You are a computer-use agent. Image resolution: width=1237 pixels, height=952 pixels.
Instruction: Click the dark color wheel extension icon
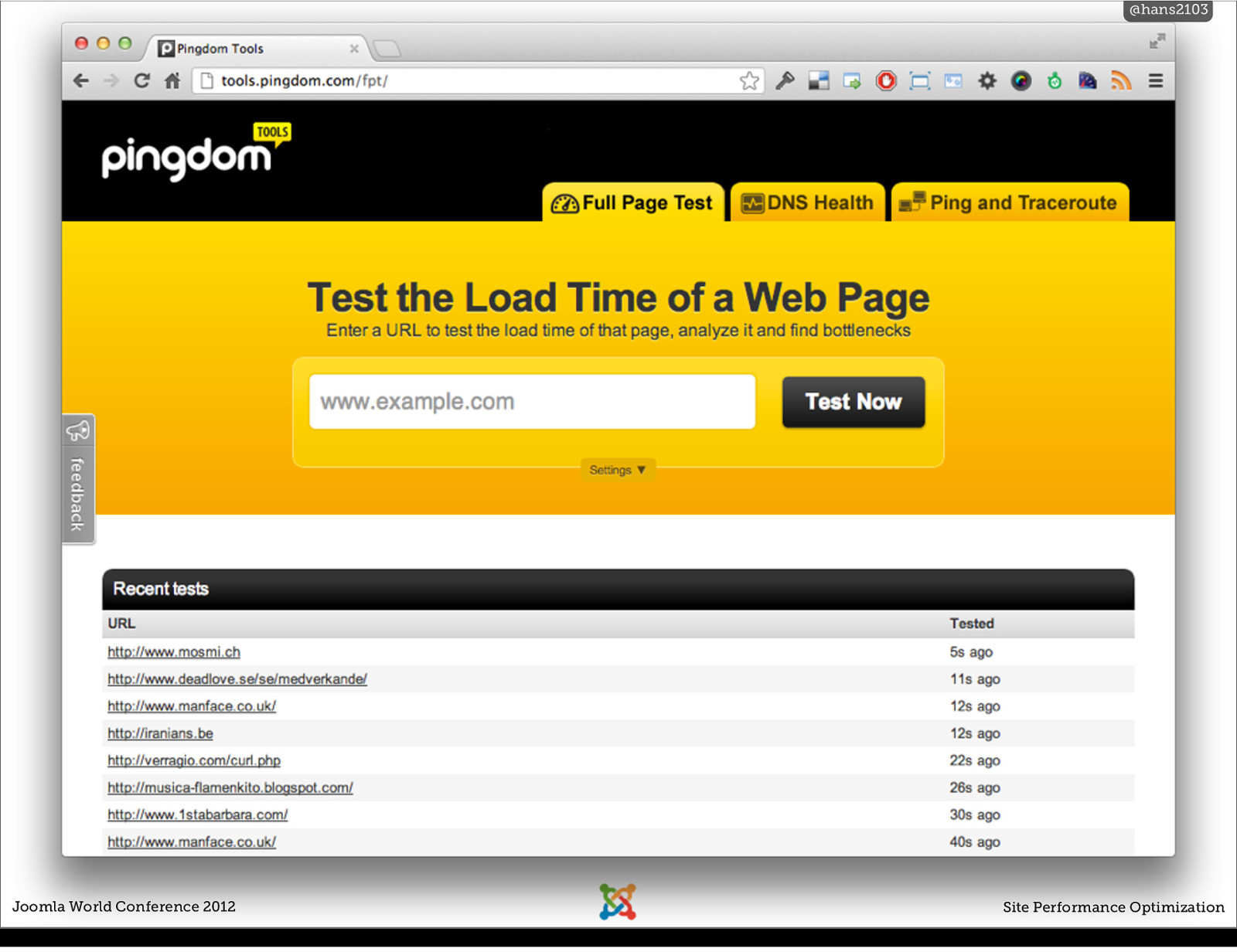click(x=1021, y=80)
